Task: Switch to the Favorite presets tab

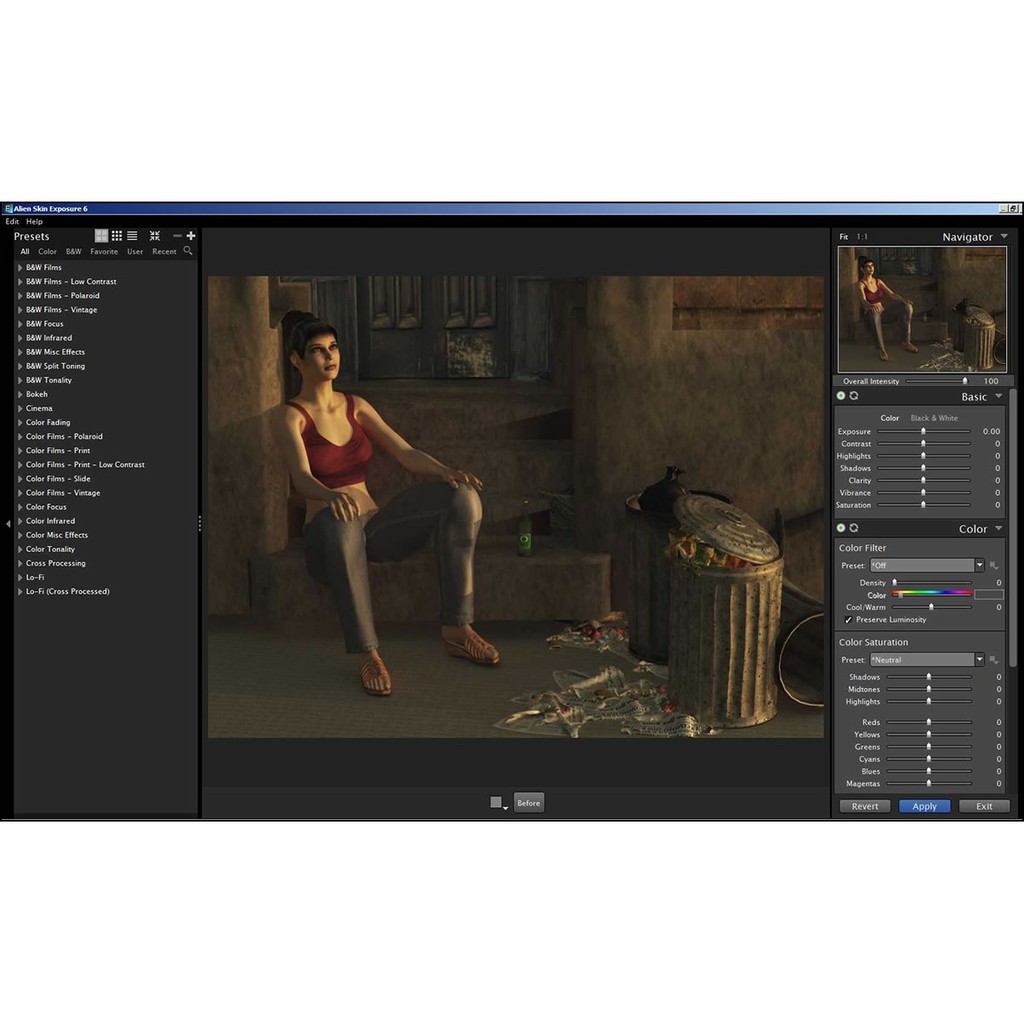Action: 104,252
